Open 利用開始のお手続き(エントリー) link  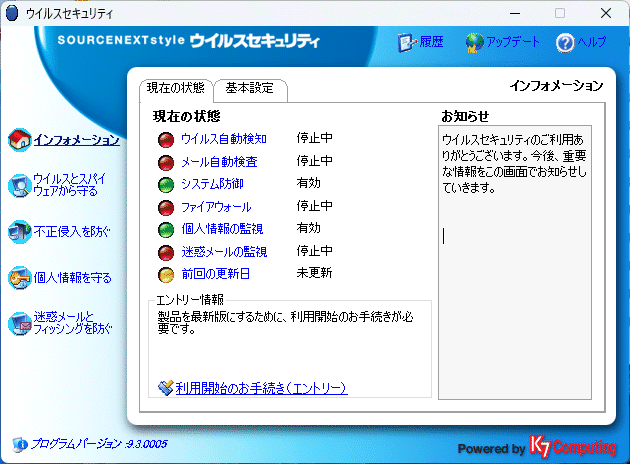pos(260,388)
